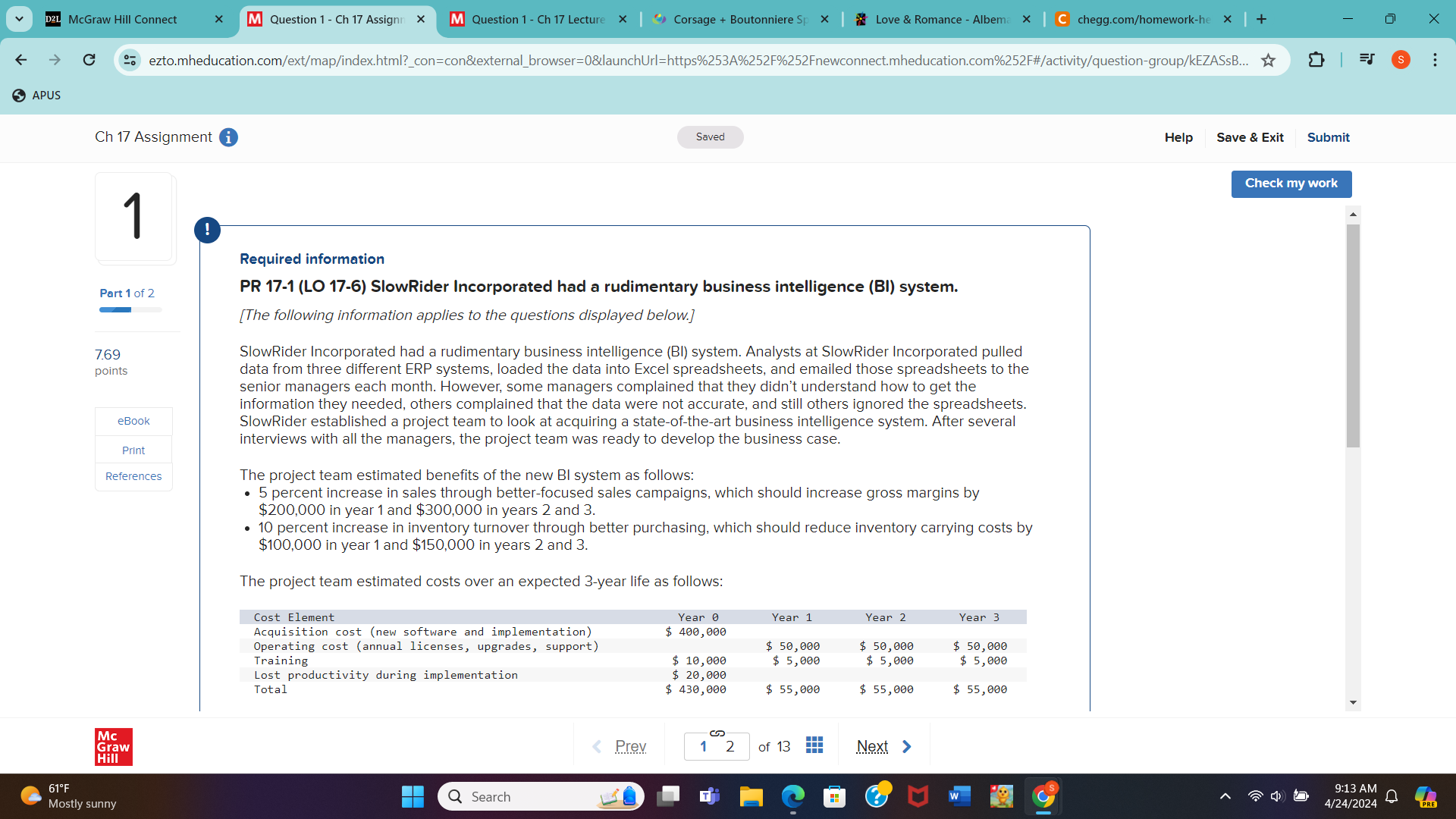Click the exclamation alert icon on the question
This screenshot has width=1456, height=819.
pyautogui.click(x=207, y=230)
